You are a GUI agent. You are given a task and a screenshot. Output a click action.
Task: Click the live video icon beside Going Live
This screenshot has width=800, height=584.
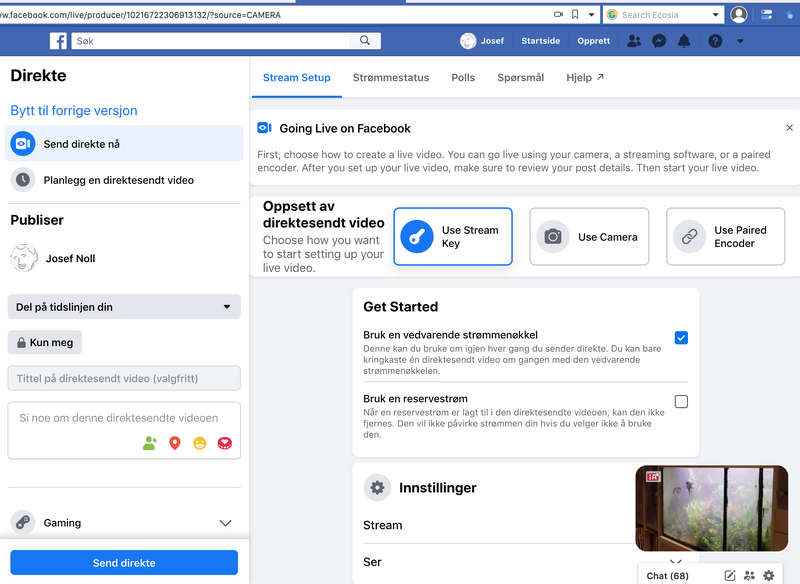tap(264, 128)
